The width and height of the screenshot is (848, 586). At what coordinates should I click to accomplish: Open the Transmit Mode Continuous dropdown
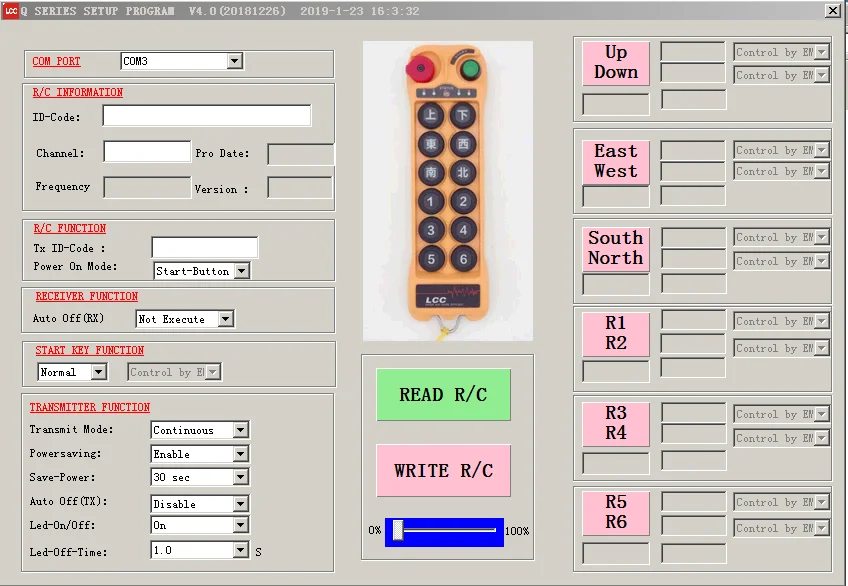(x=200, y=430)
